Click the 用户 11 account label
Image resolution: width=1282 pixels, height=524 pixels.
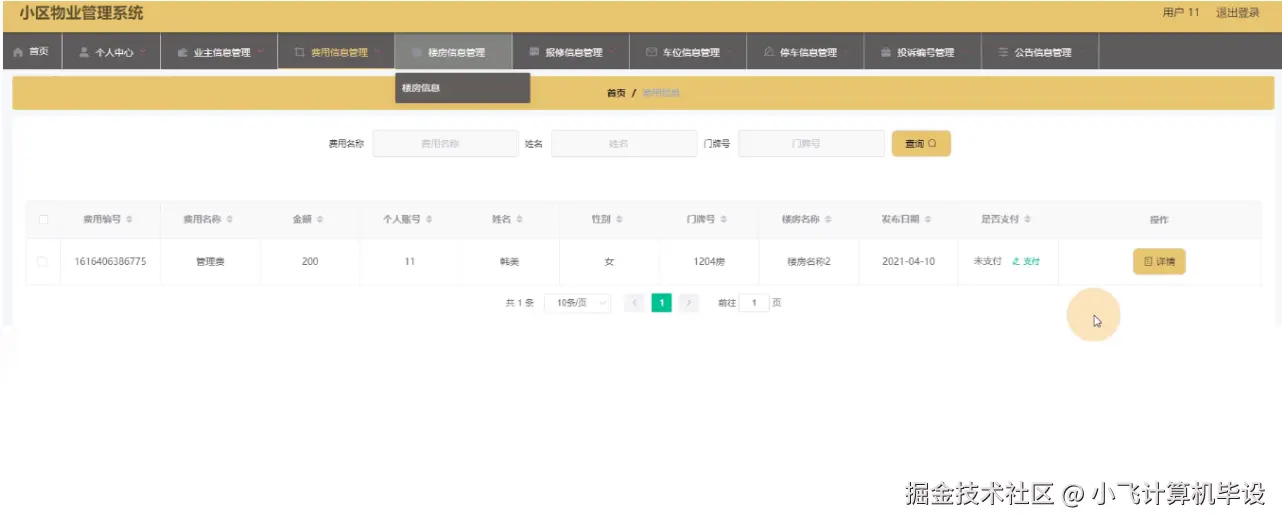coord(1181,13)
